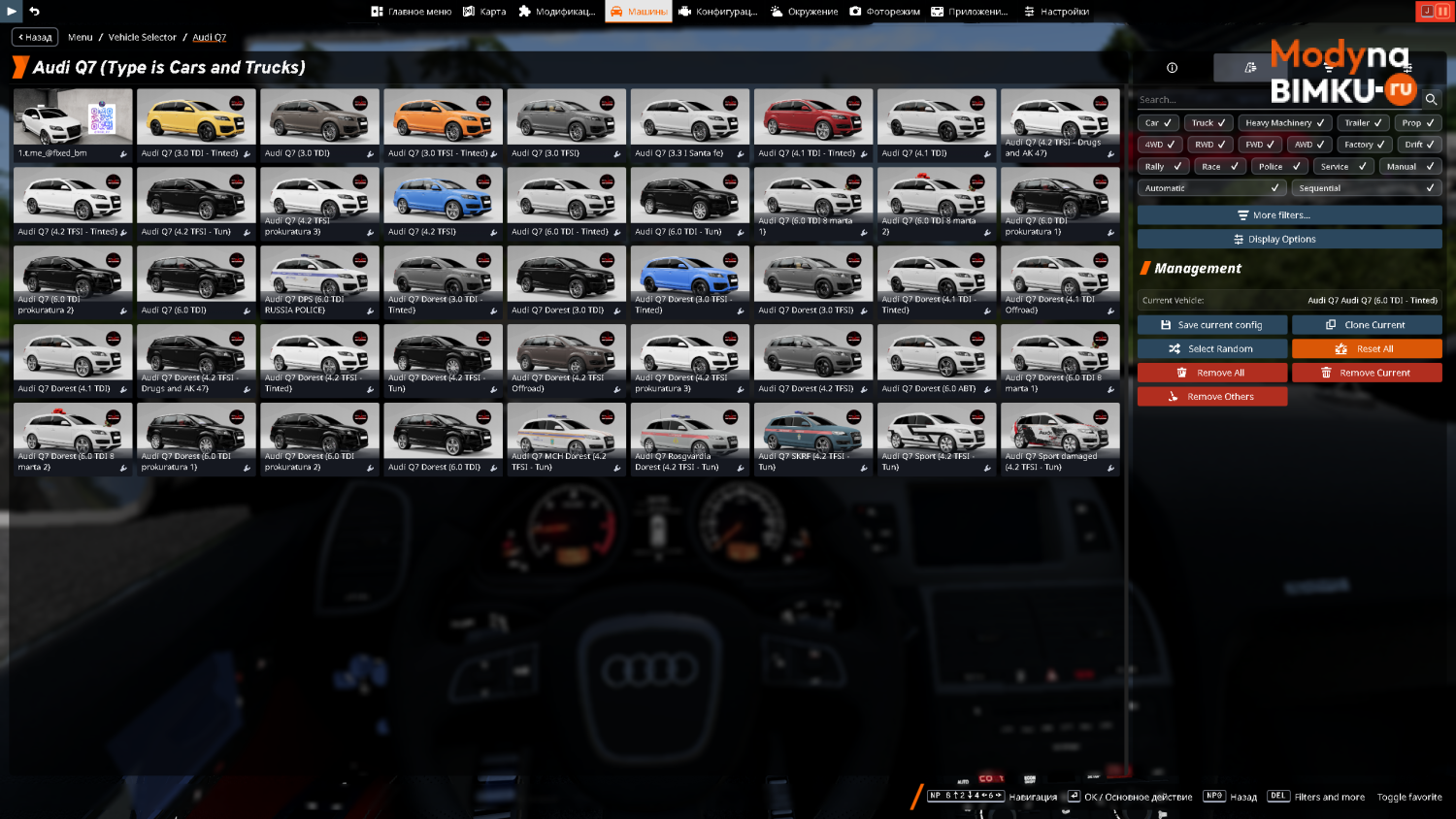This screenshot has width=1456, height=819.
Task: Click Save current config button
Action: (1212, 325)
